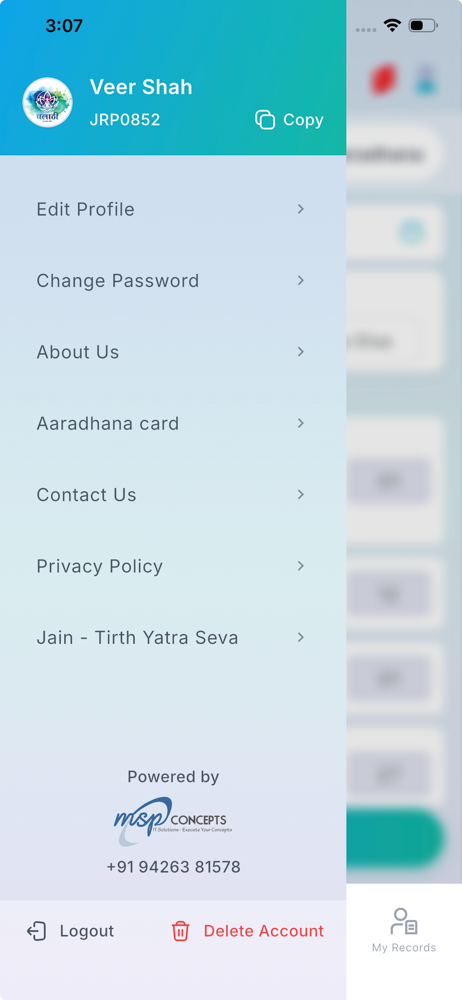Click the MSP Concepts logo
Image resolution: width=462 pixels, height=1000 pixels.
(x=173, y=821)
